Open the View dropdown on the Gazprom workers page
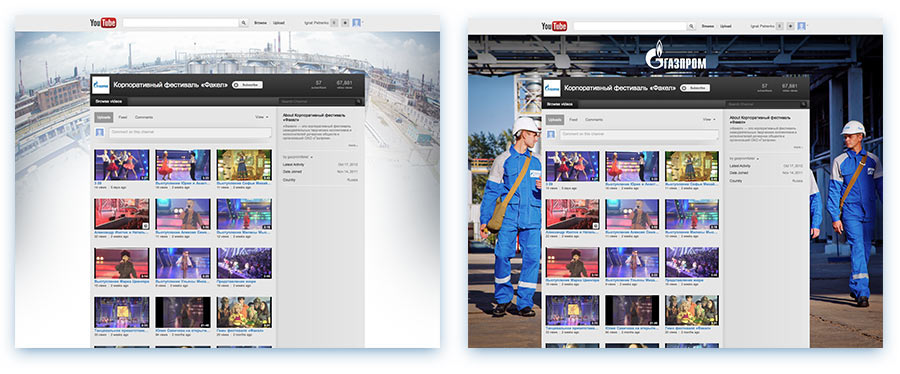Image resolution: width=900 pixels, height=374 pixels. [x=709, y=119]
